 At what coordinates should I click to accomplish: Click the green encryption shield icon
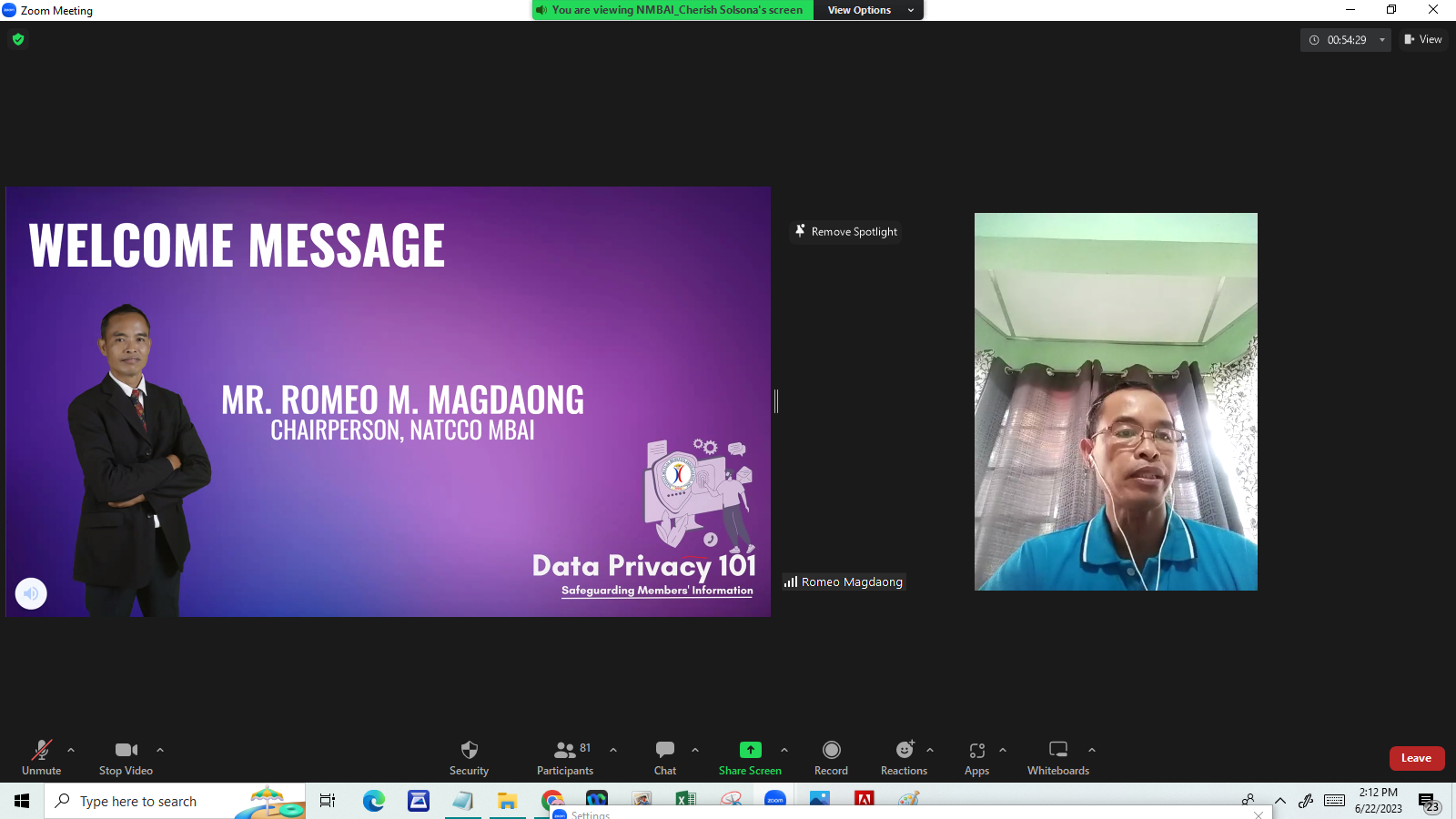(x=18, y=39)
